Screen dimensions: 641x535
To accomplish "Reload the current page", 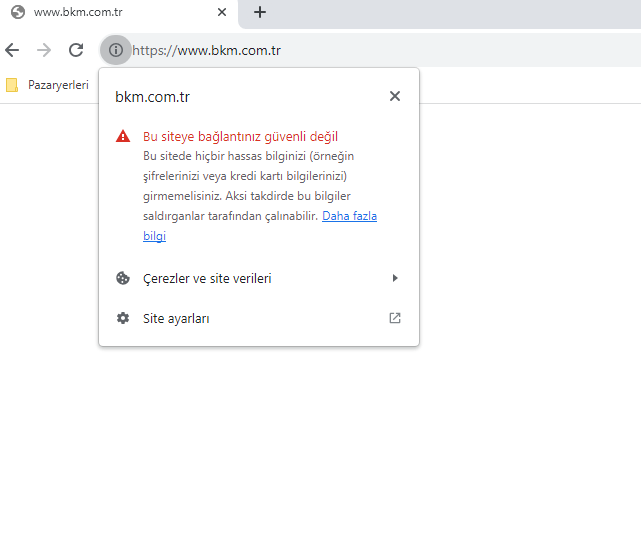I will pos(76,50).
